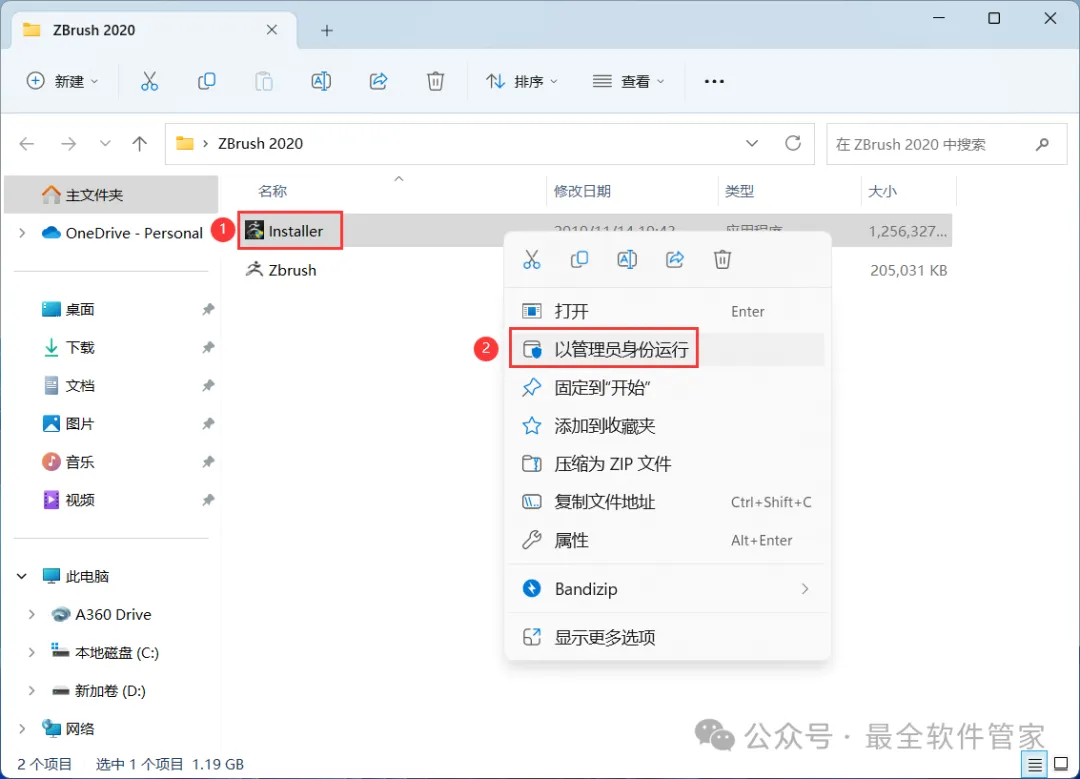
Task: Click the Rename icon in the context menu
Action: point(627,260)
